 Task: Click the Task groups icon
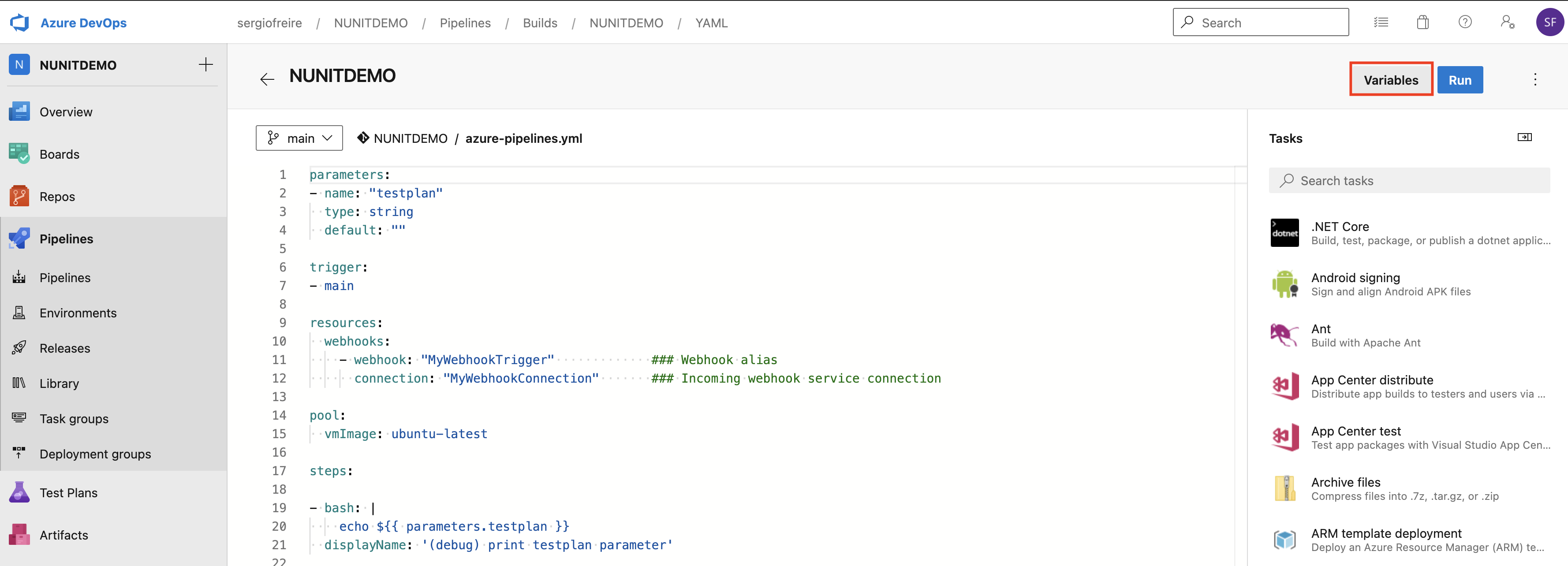coord(19,418)
